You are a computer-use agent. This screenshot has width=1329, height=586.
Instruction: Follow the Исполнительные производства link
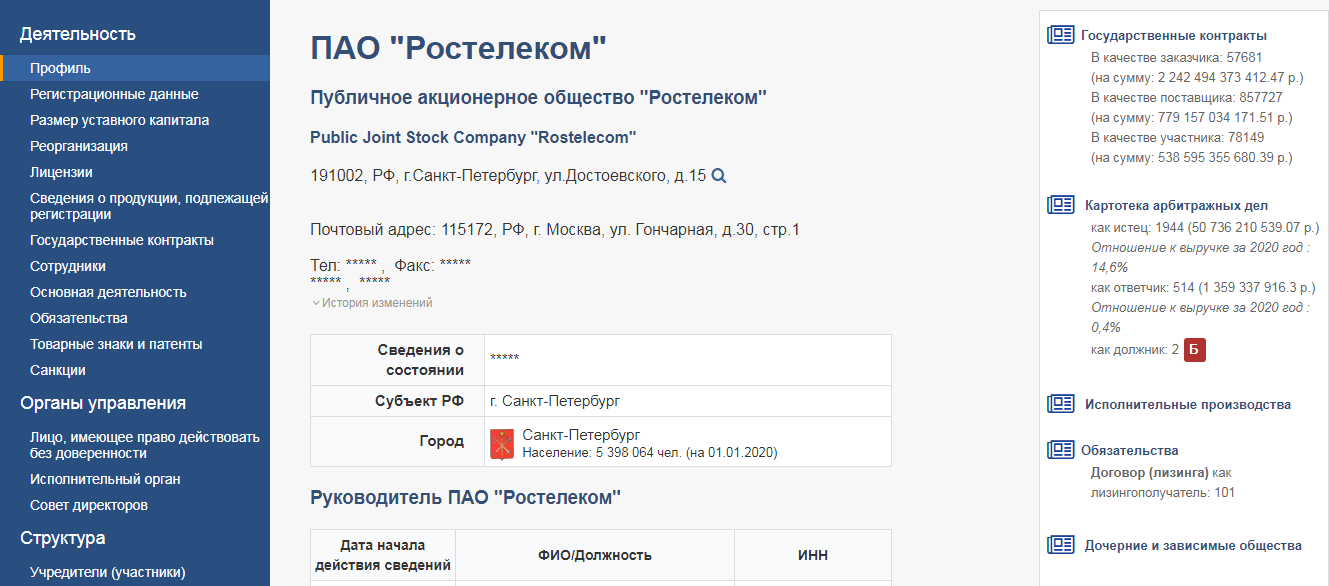pos(1188,405)
